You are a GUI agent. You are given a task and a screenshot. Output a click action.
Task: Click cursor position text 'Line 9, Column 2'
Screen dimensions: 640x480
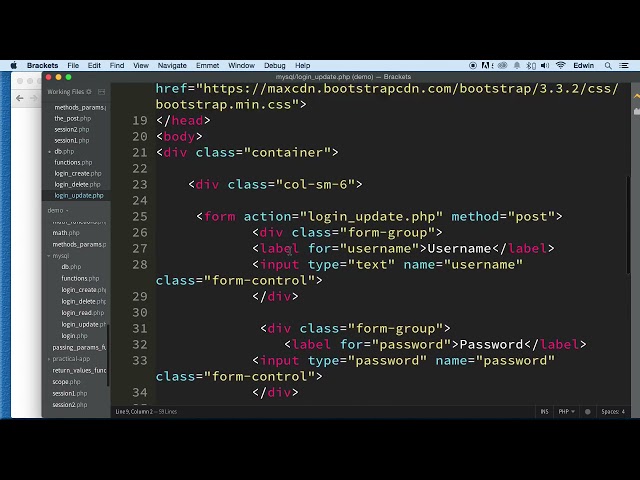[134, 412]
